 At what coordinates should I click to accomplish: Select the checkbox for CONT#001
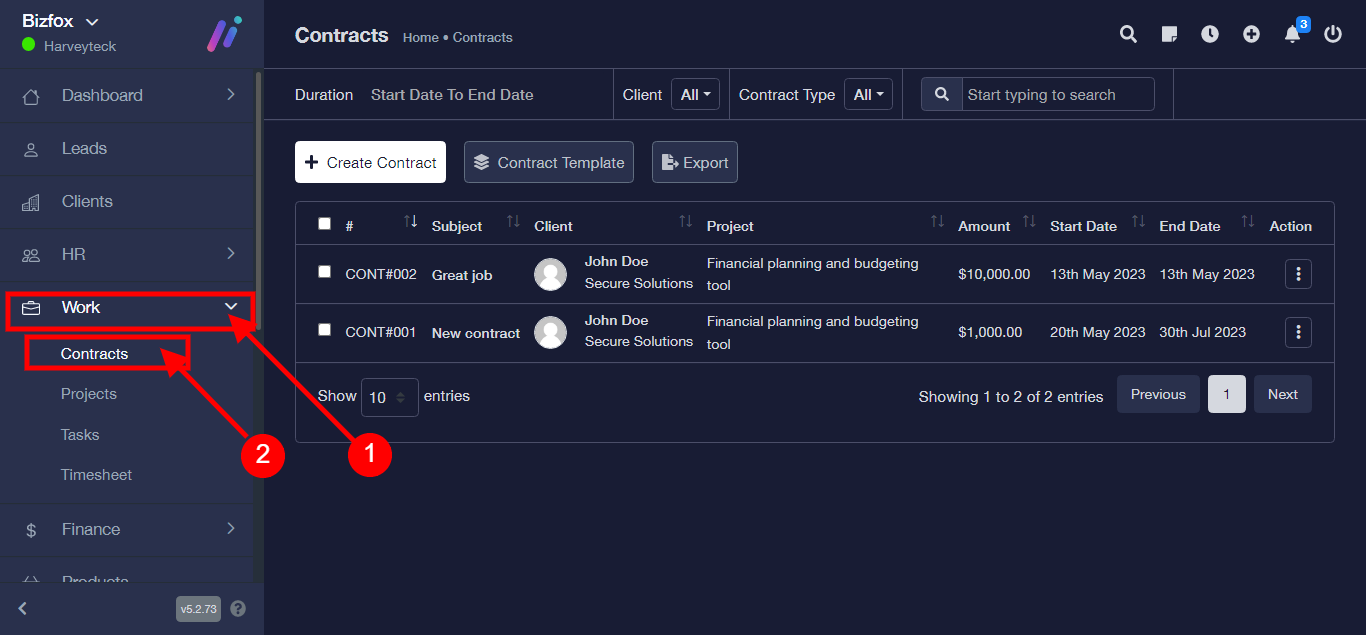pyautogui.click(x=324, y=330)
